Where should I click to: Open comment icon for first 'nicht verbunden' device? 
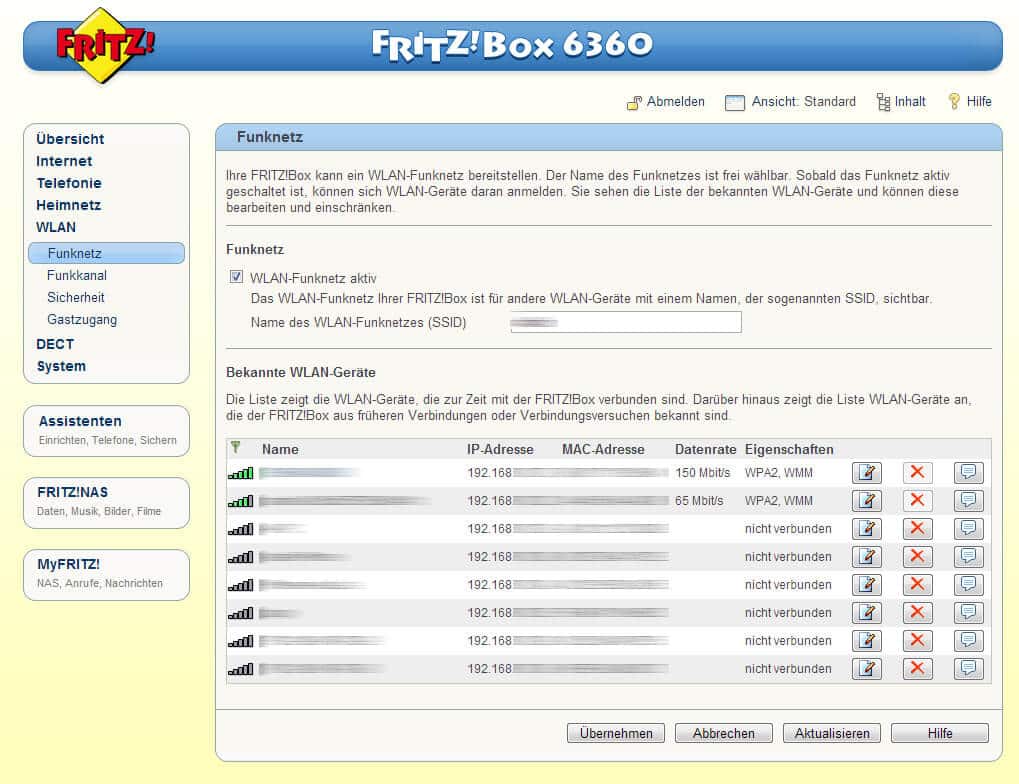pyautogui.click(x=968, y=529)
